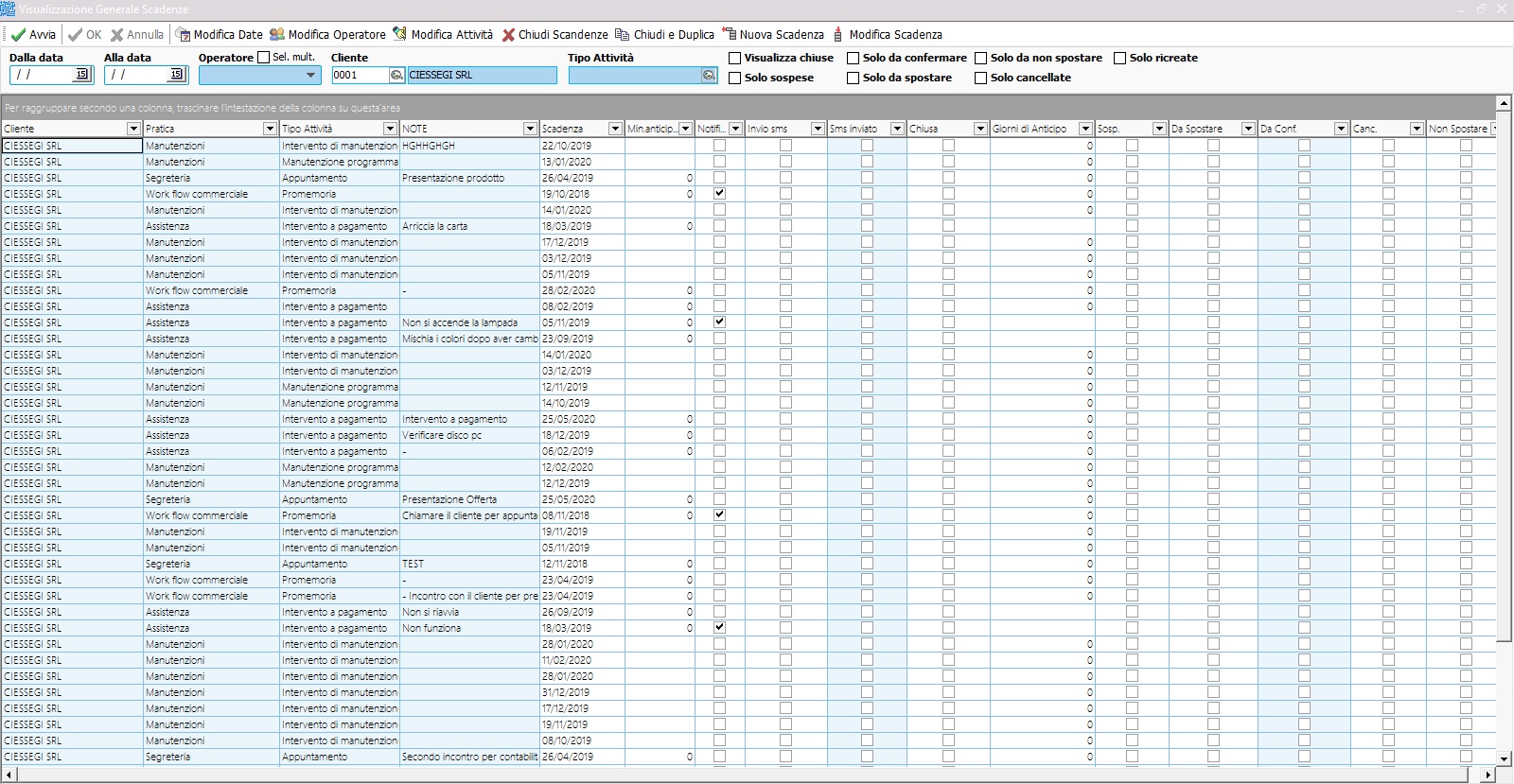1514x784 pixels.
Task: Uncheck Notifi. box for 19/10/2018 Promemoria row
Action: (719, 194)
